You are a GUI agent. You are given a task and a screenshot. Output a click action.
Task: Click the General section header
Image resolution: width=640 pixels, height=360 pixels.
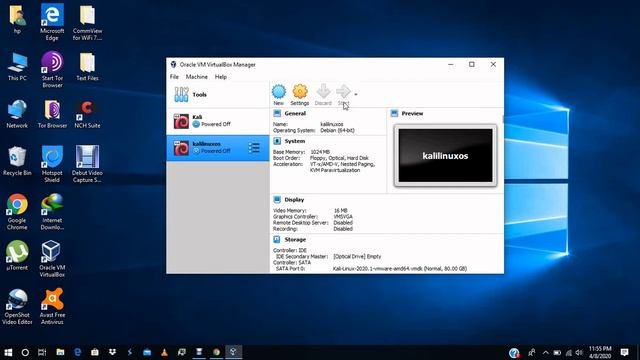click(295, 113)
